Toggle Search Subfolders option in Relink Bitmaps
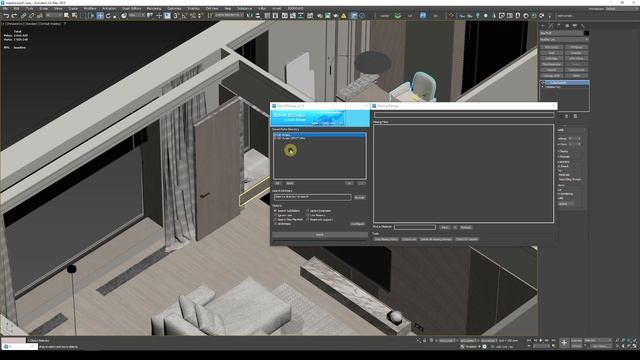Screen dimensions: 640x360 pos(275,211)
